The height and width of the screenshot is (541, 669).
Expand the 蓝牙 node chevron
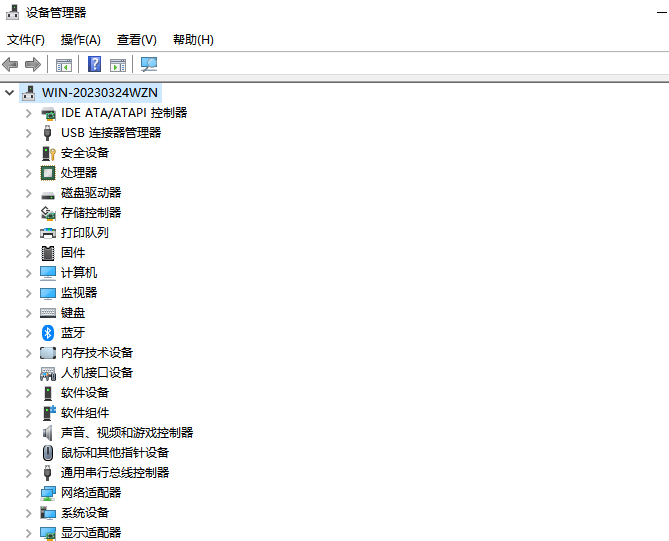click(29, 333)
